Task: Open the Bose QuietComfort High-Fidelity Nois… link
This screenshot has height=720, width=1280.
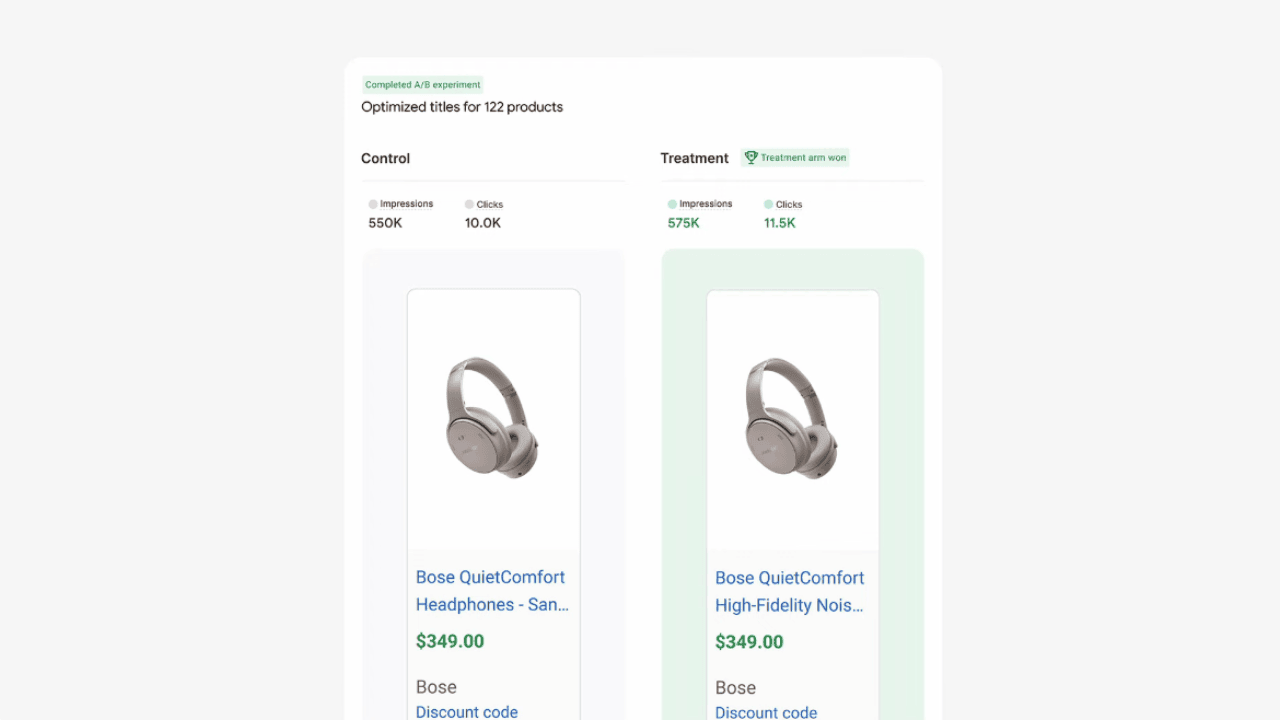Action: point(790,591)
